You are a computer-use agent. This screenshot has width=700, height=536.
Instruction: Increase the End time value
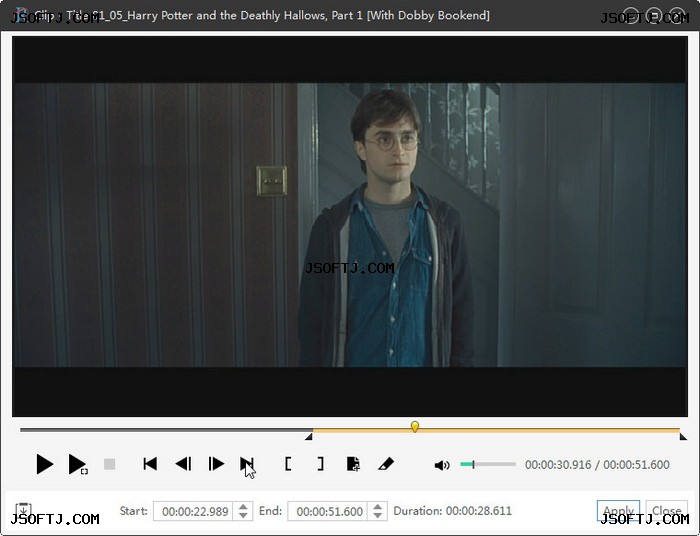pos(378,507)
